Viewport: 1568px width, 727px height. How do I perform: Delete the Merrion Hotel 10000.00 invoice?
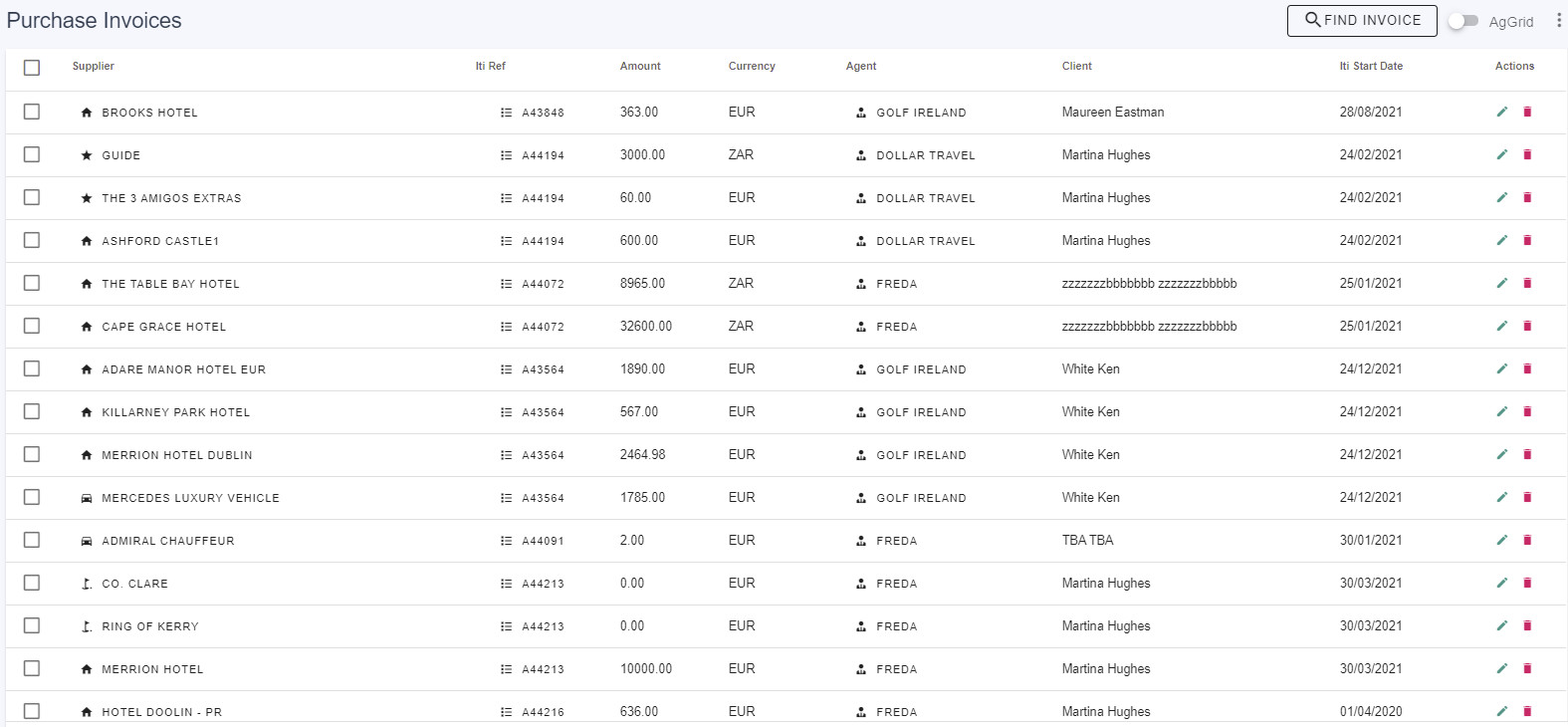pos(1527,668)
